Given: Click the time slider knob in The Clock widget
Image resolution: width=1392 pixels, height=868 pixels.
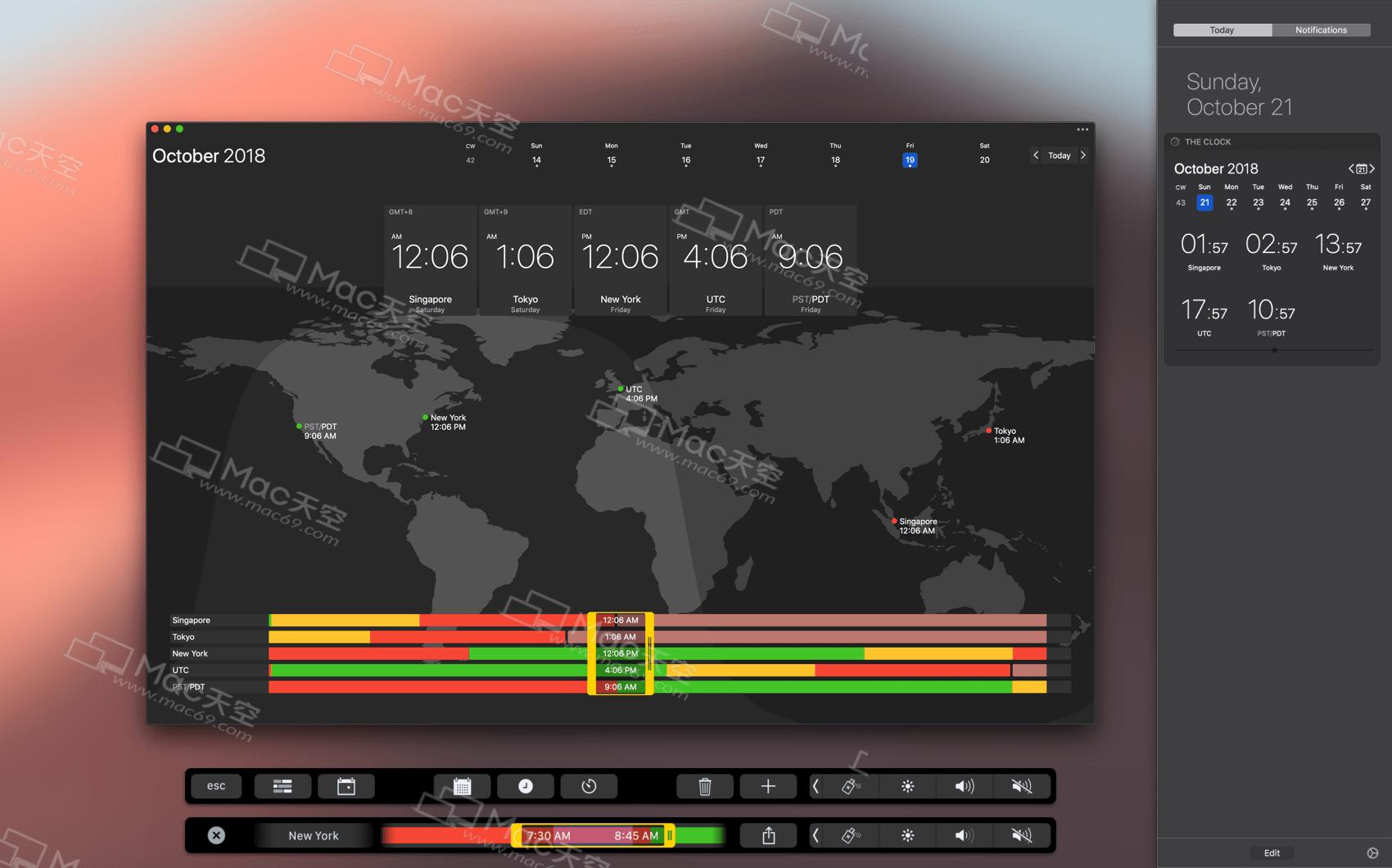Looking at the screenshot, I should point(1274,350).
